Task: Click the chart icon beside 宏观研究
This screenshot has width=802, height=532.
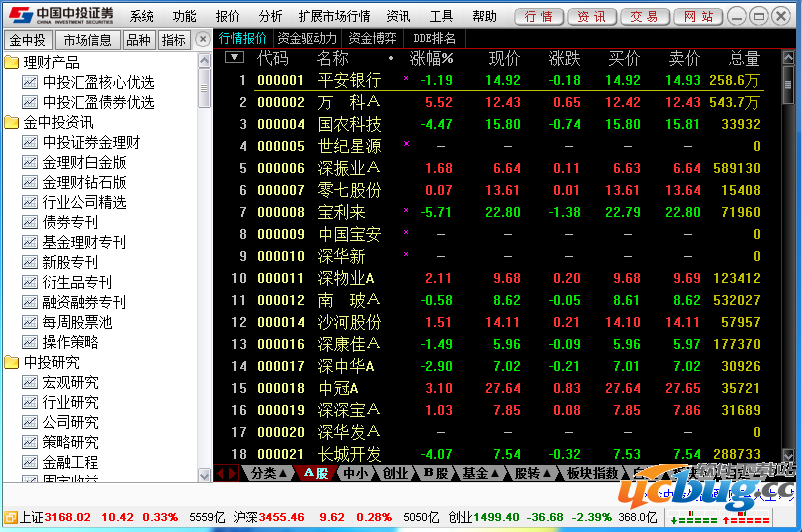Action: (x=30, y=382)
